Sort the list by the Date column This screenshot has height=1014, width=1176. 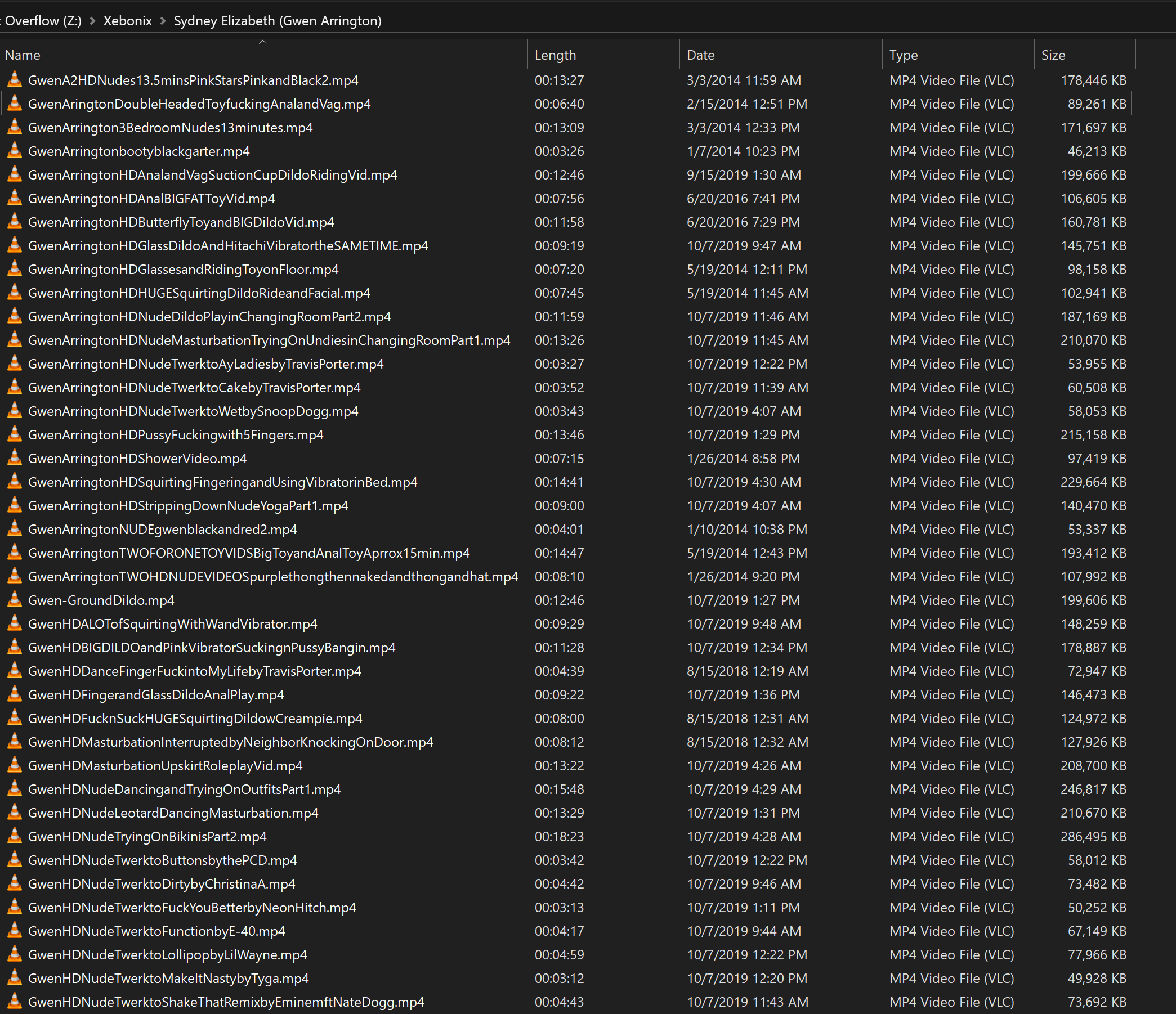coord(700,55)
